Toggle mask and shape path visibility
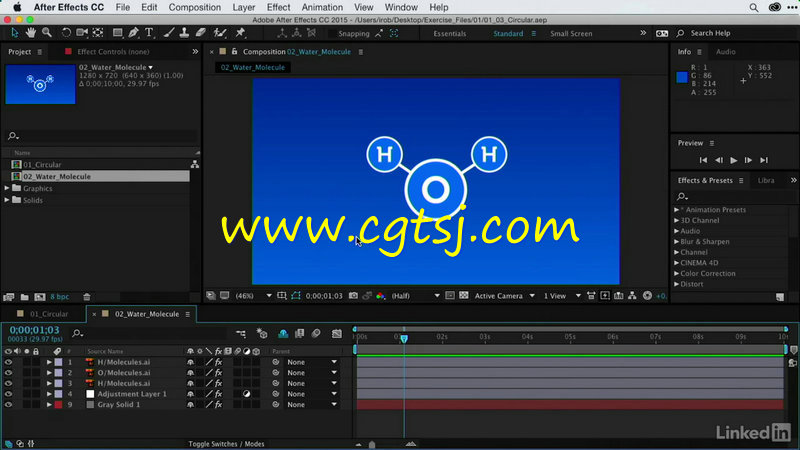 pyautogui.click(x=296, y=296)
